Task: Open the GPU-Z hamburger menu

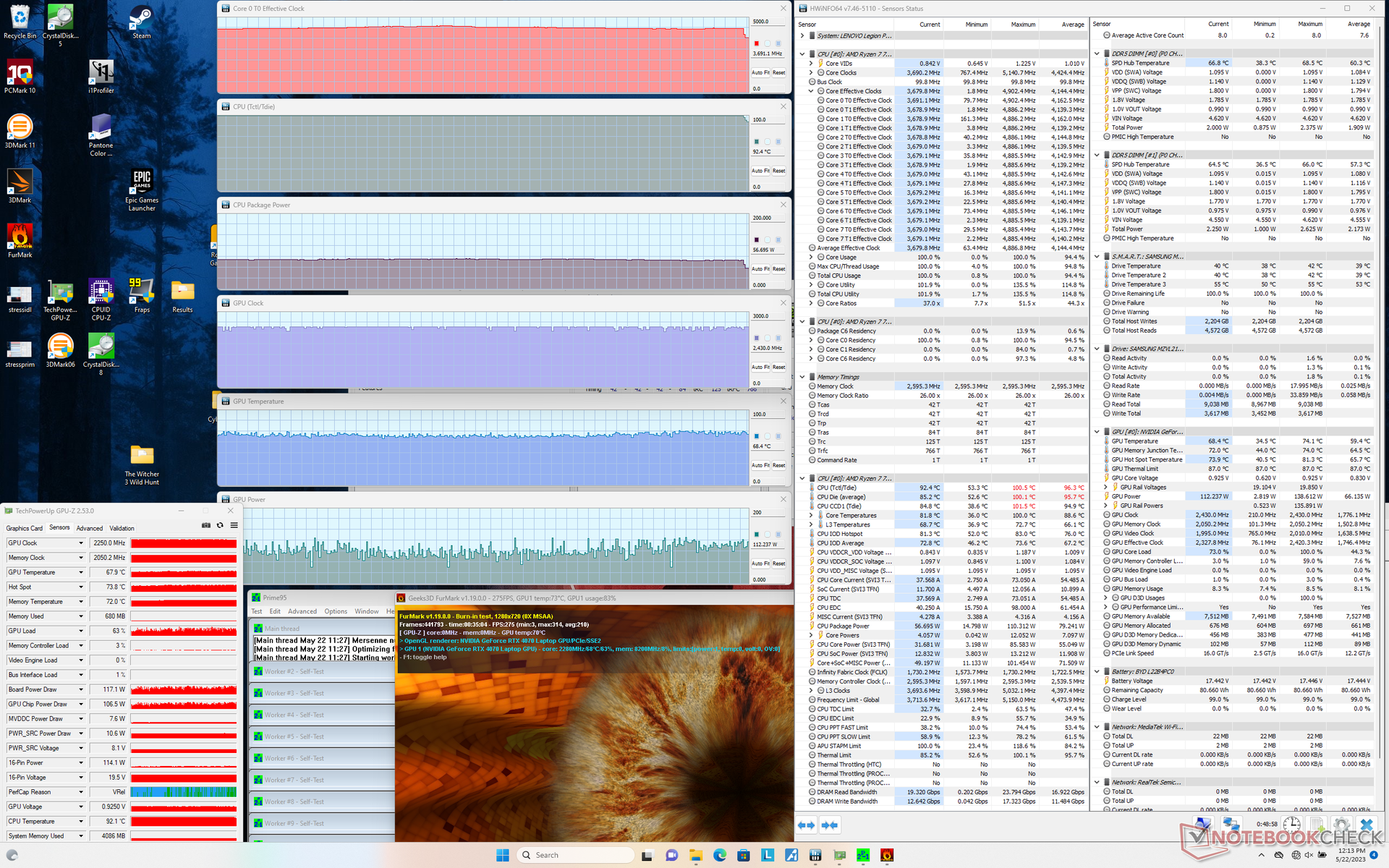Action: (234, 525)
